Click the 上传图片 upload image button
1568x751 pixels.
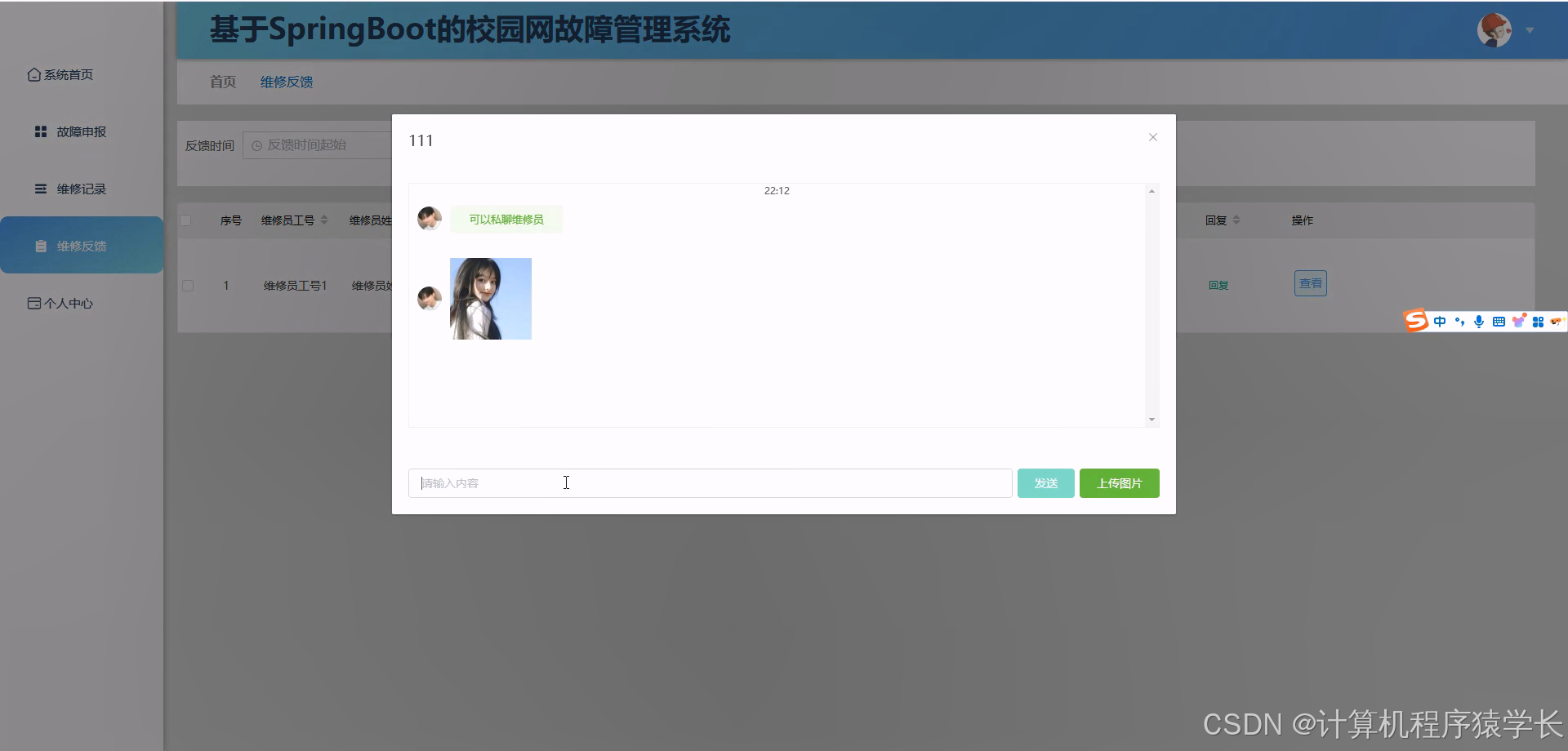[1119, 482]
